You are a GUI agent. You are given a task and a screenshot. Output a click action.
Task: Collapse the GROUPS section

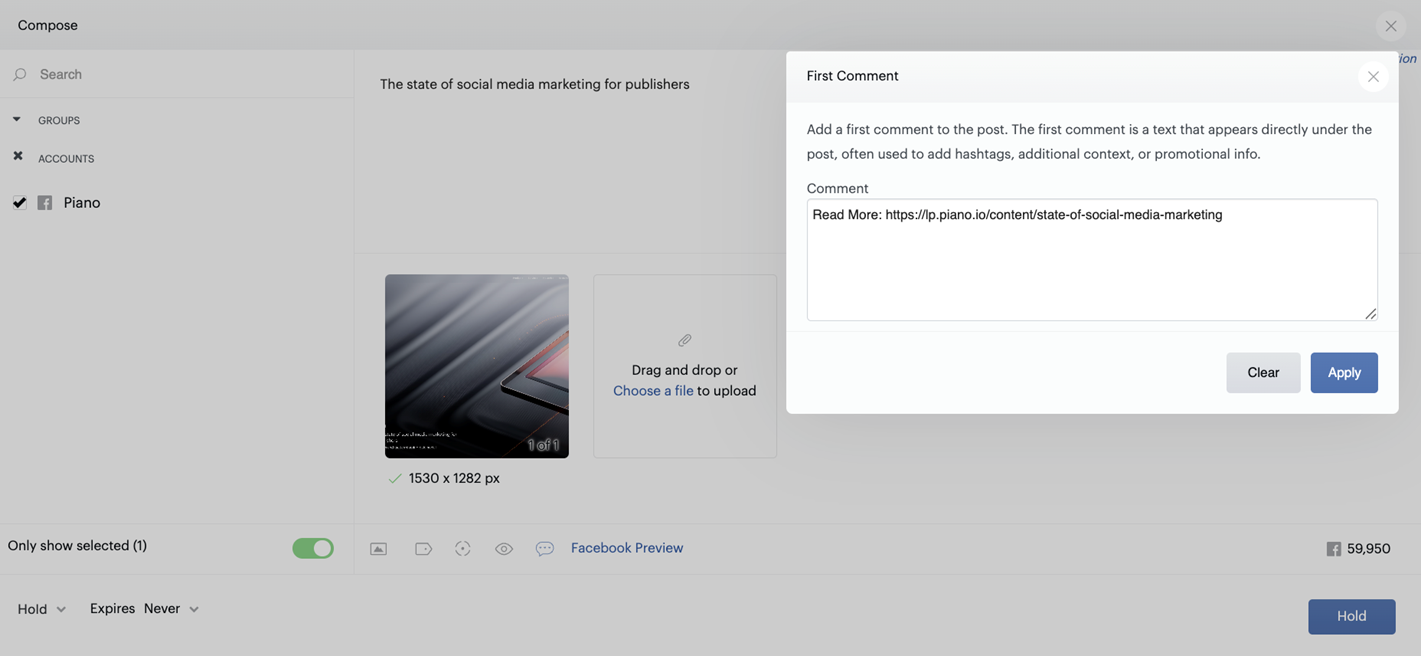tap(17, 120)
